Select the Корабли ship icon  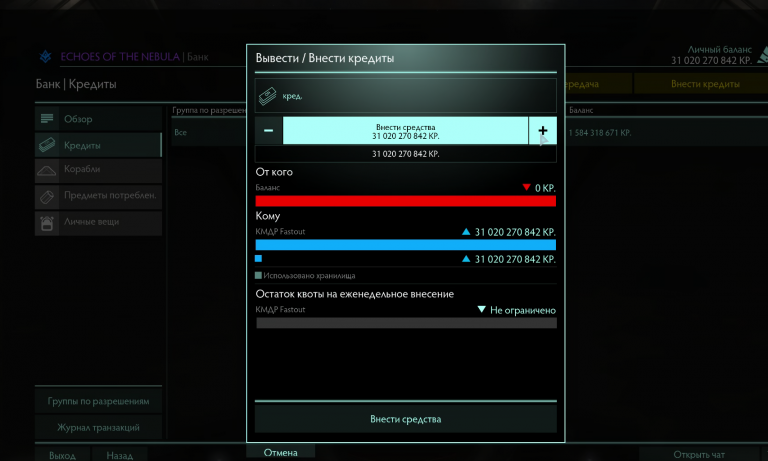(47, 170)
